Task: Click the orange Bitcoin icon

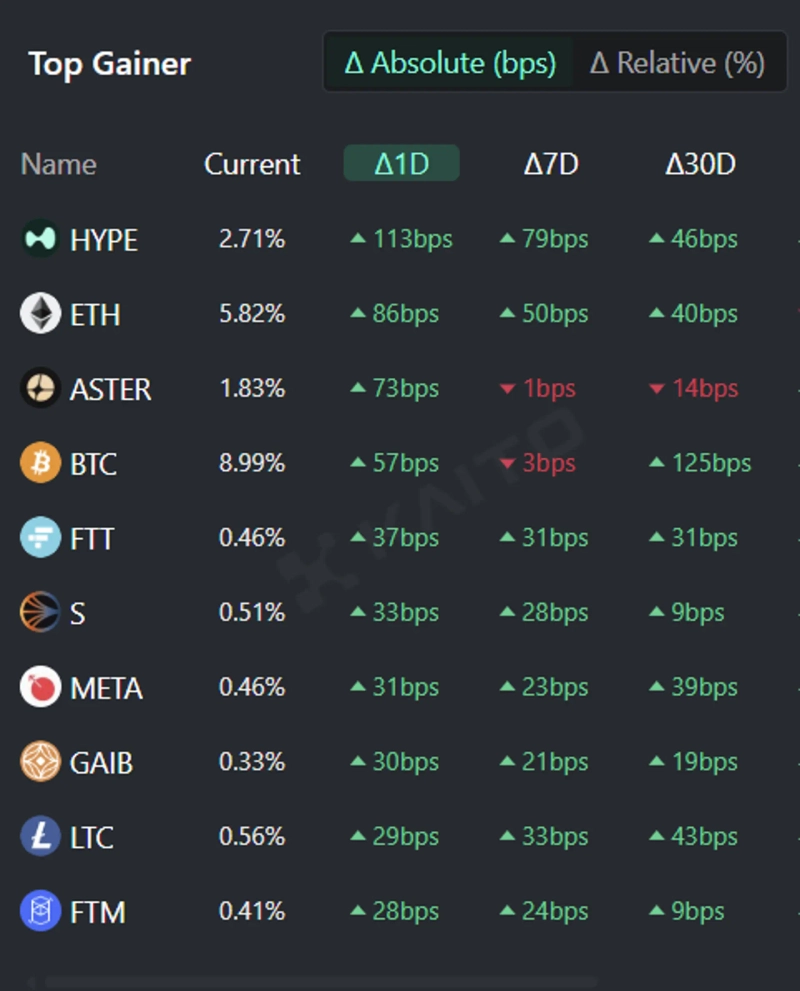Action: [x=41, y=463]
